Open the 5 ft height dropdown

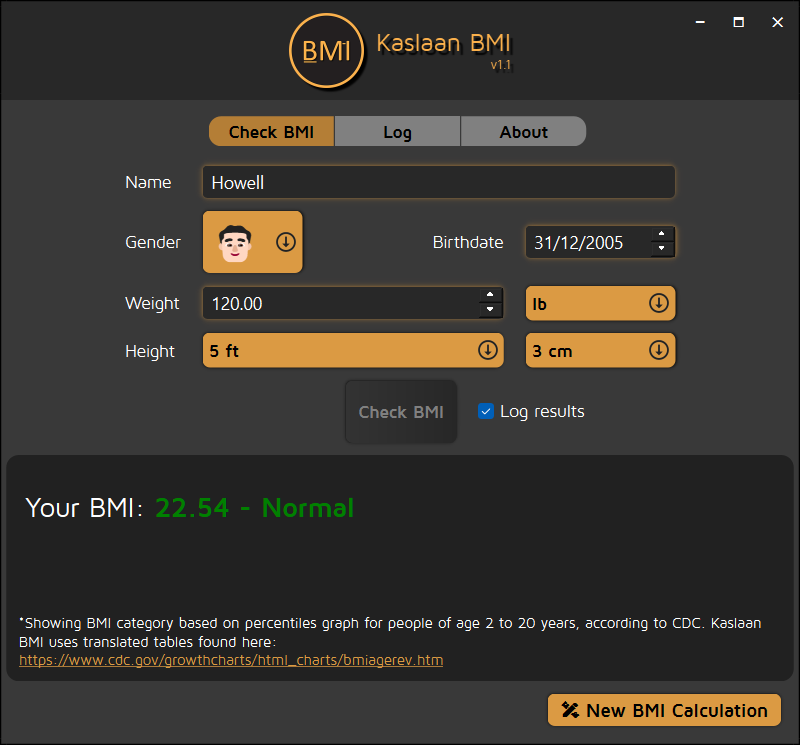tap(353, 351)
